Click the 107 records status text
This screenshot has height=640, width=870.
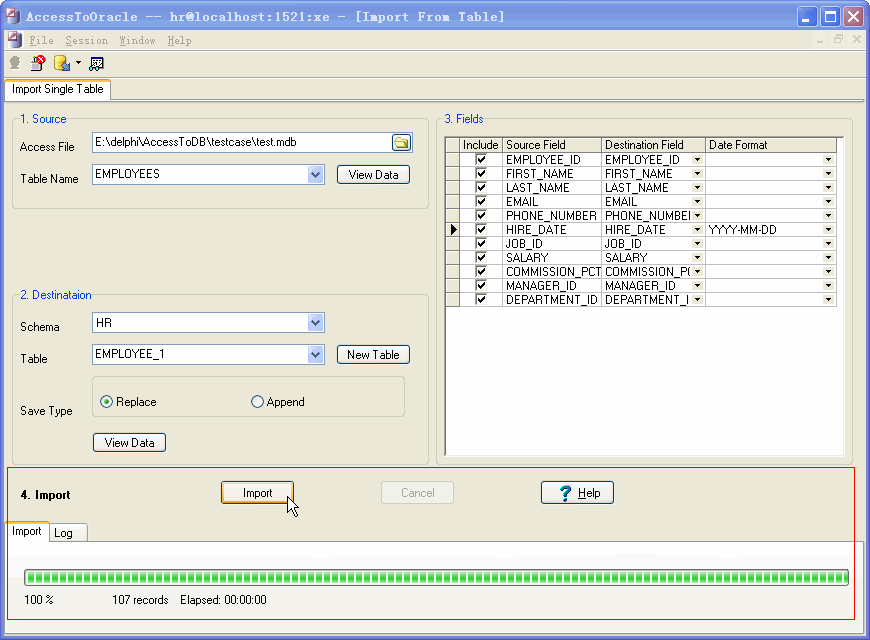(x=140, y=600)
